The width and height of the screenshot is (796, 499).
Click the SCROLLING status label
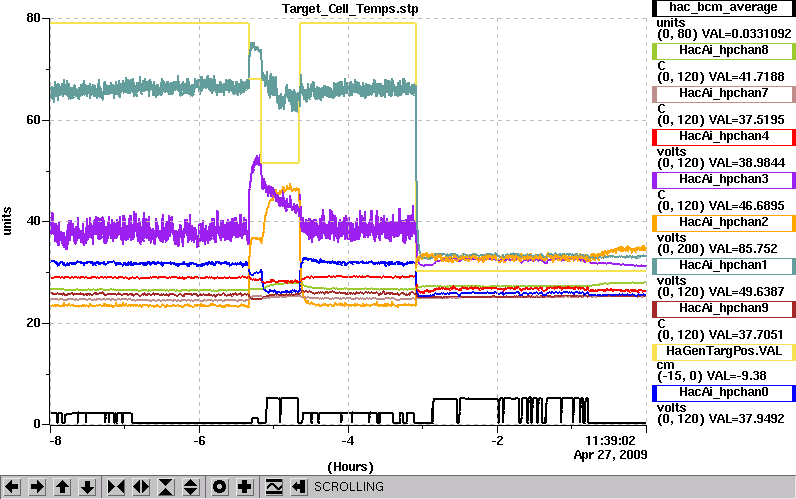point(349,487)
